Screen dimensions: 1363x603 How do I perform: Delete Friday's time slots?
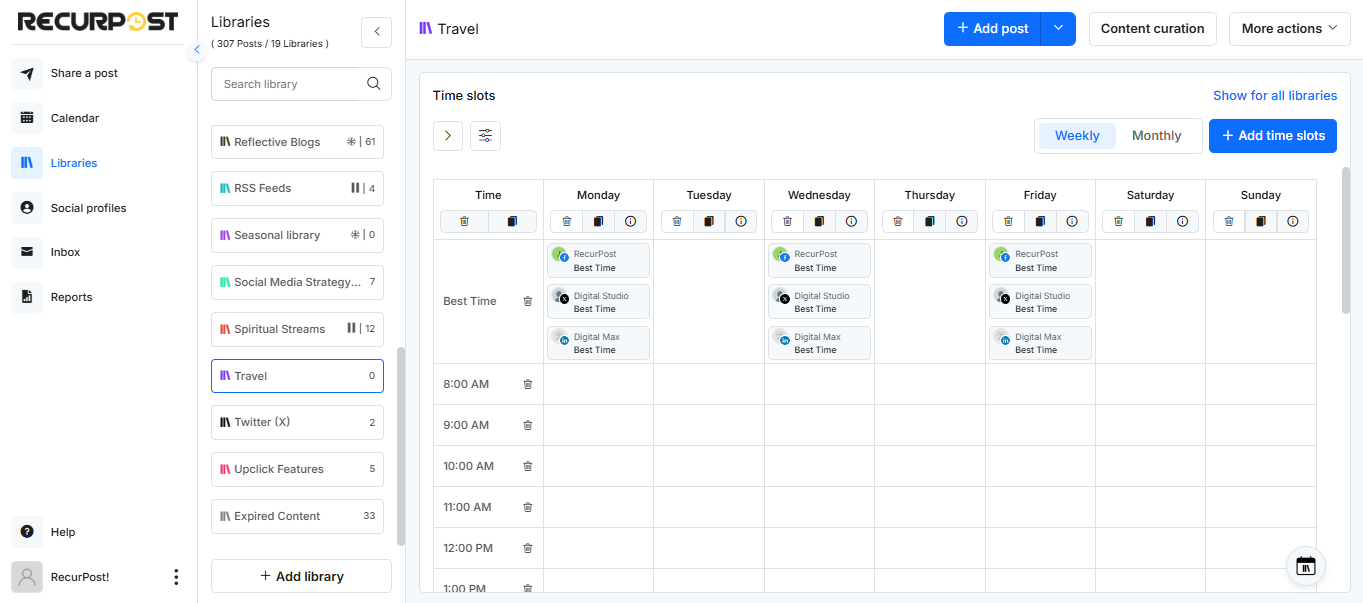click(1008, 221)
